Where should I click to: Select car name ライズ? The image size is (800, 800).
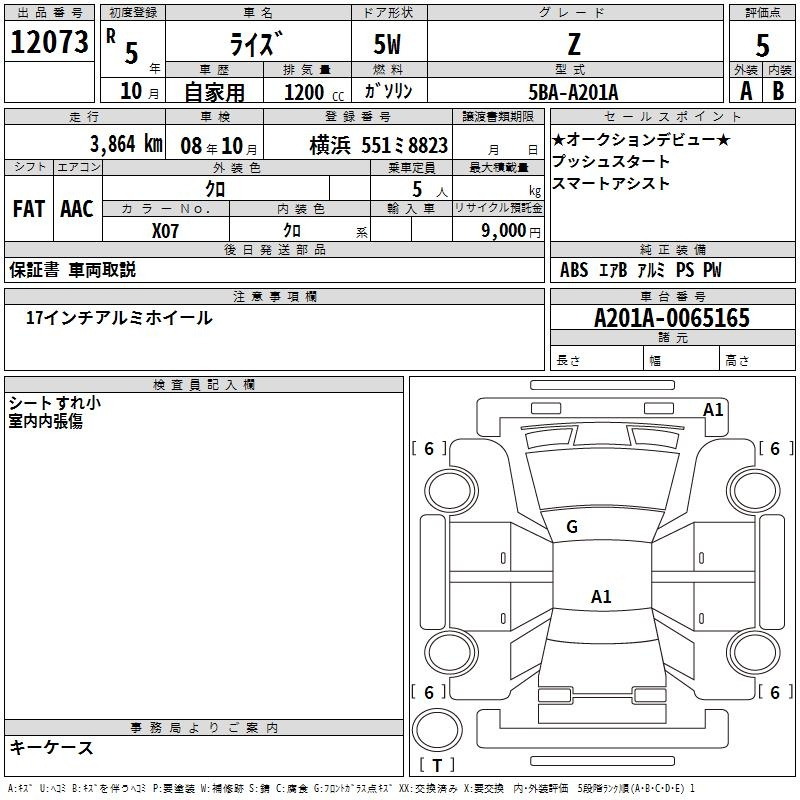pos(257,43)
